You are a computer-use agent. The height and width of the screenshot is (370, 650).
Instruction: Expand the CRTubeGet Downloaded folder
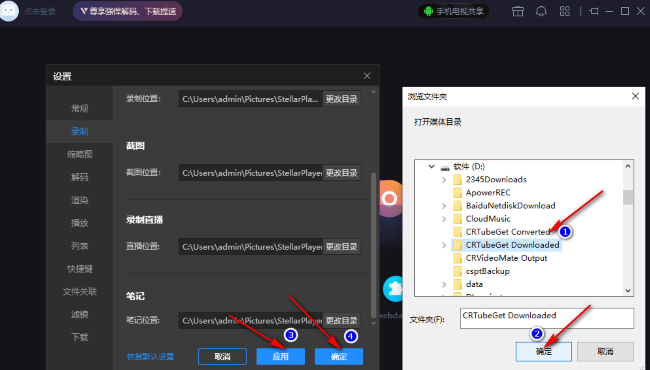pyautogui.click(x=444, y=245)
